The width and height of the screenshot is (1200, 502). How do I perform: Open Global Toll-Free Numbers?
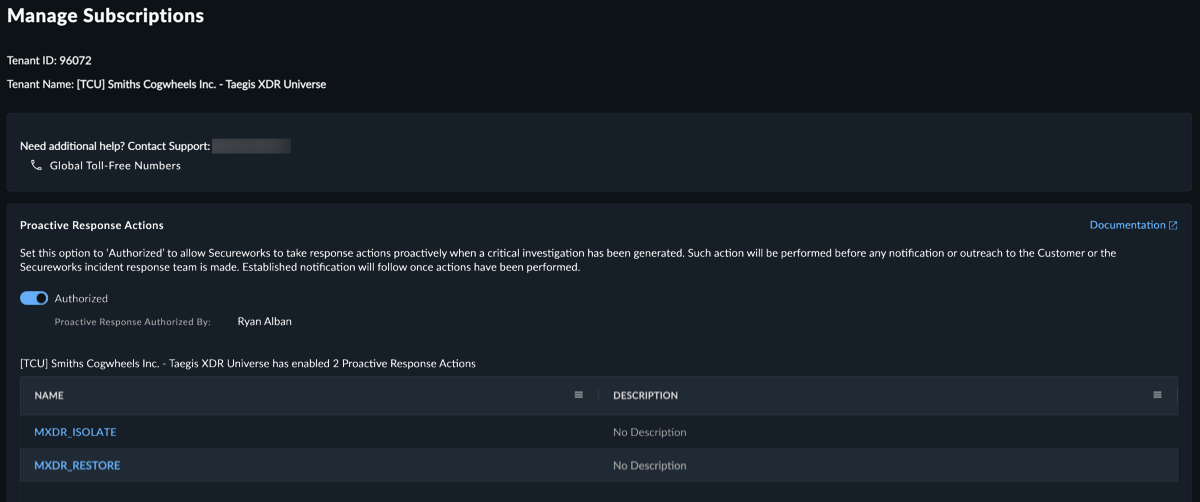click(x=115, y=165)
